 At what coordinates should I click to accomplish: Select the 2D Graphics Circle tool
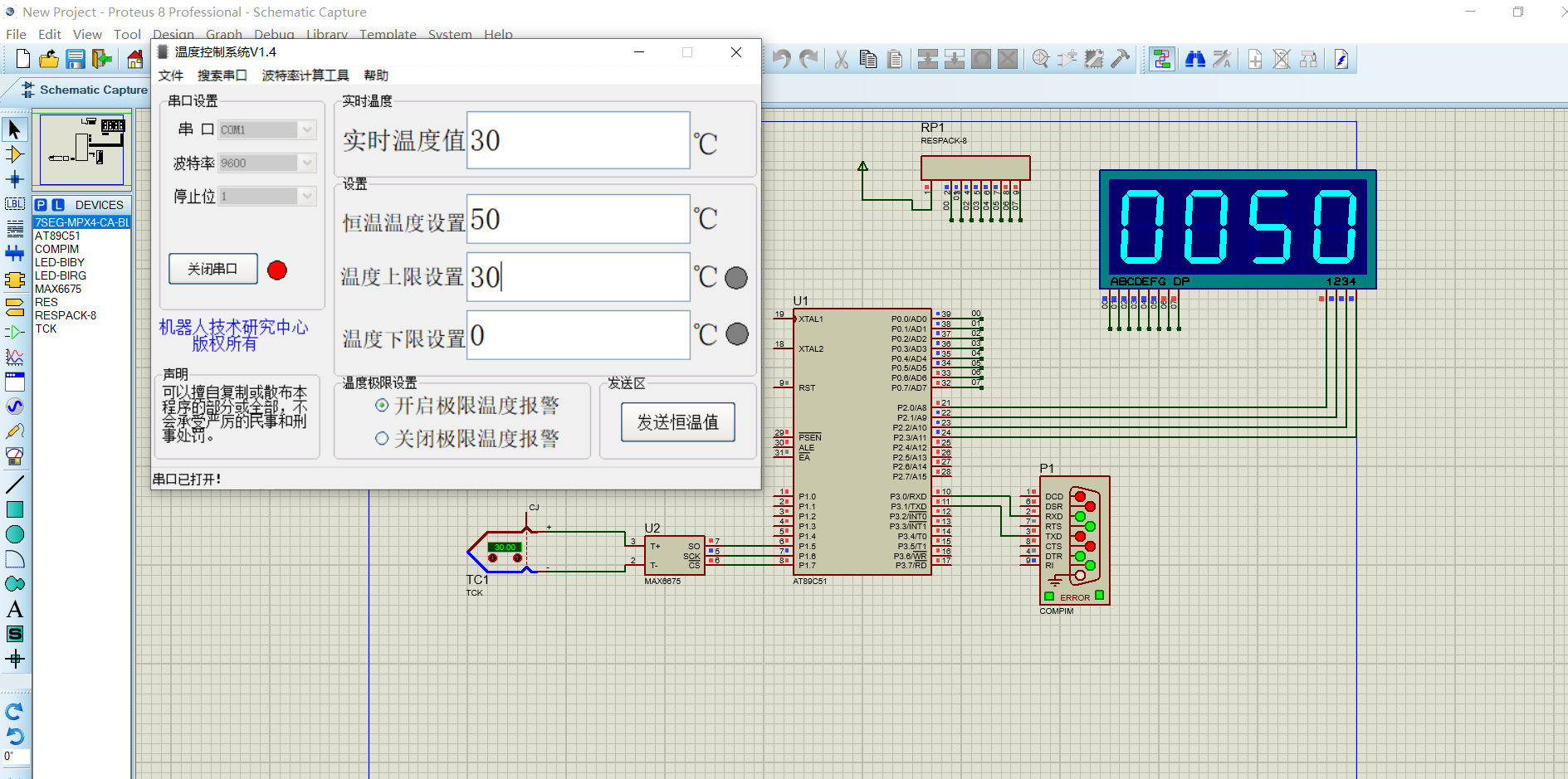coord(15,534)
